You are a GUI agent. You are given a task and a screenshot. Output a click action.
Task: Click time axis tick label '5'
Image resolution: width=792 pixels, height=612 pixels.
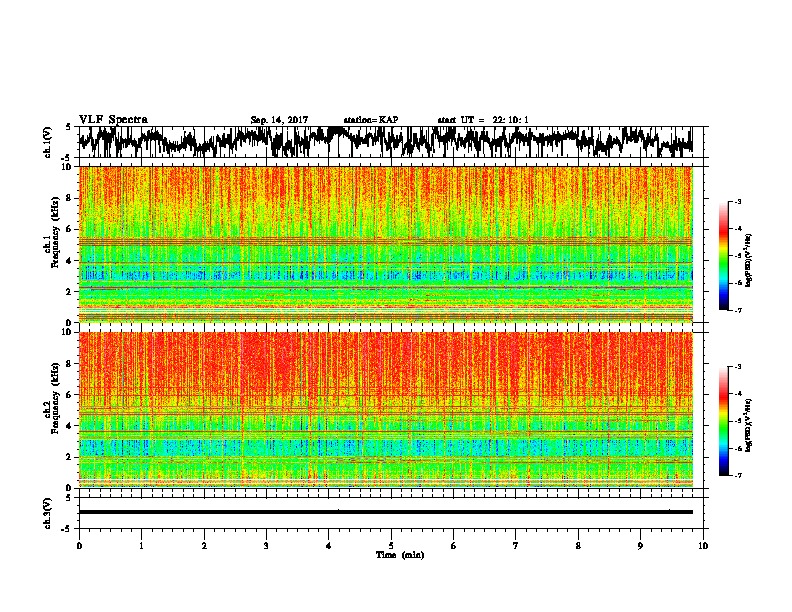click(x=391, y=546)
